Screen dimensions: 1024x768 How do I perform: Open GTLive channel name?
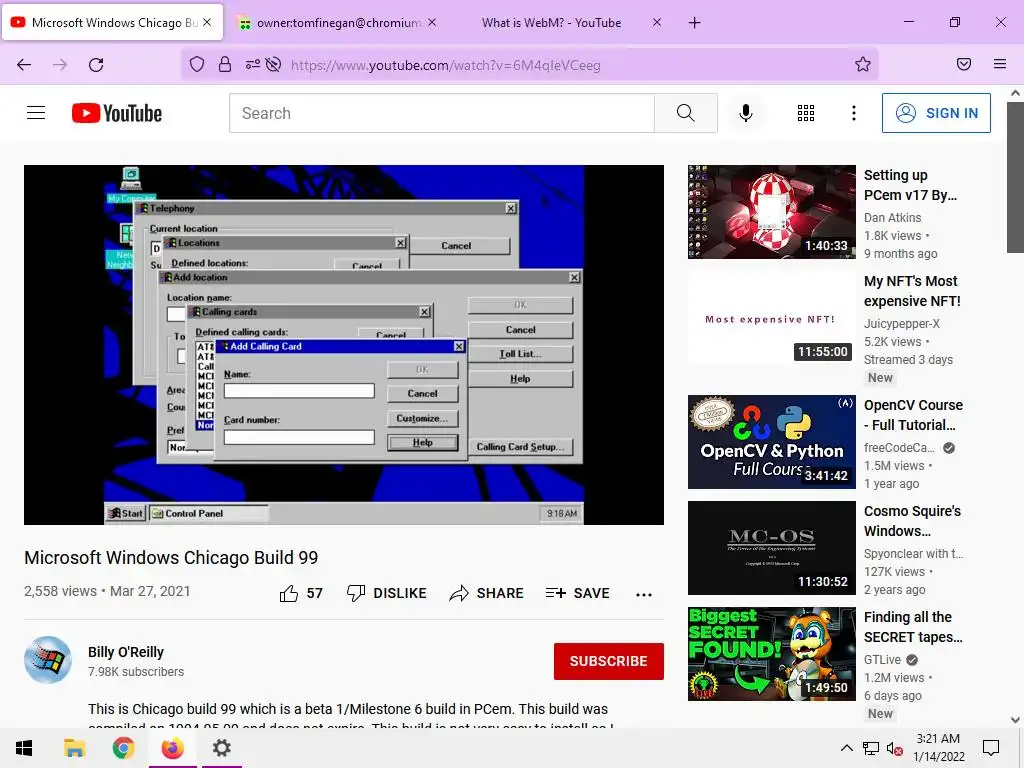pyautogui.click(x=882, y=660)
